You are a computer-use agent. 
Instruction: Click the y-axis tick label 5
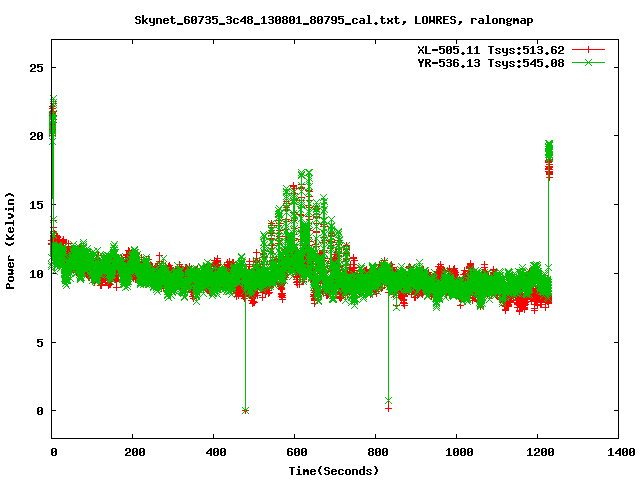[40, 342]
